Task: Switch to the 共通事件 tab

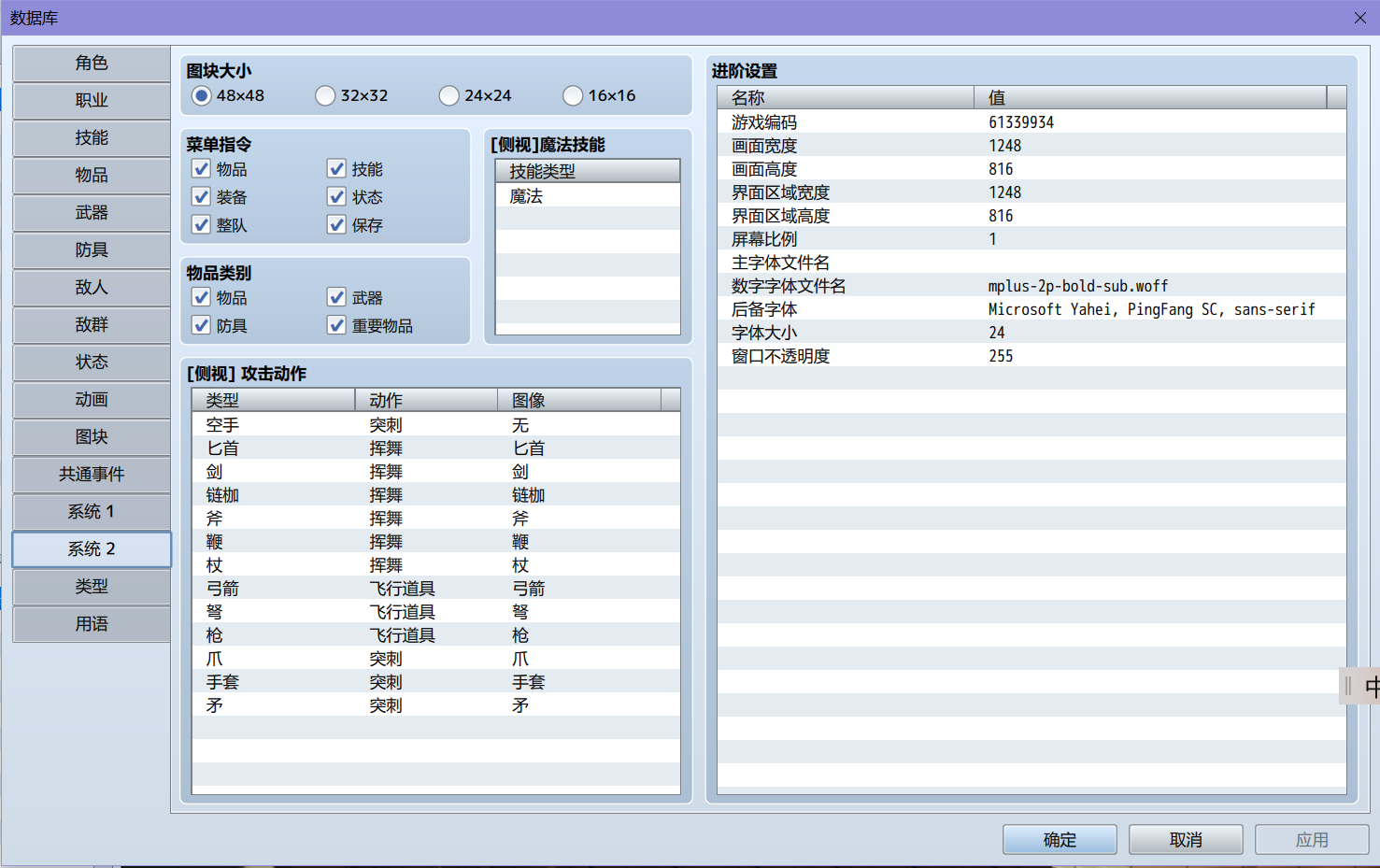Action: tap(92, 475)
